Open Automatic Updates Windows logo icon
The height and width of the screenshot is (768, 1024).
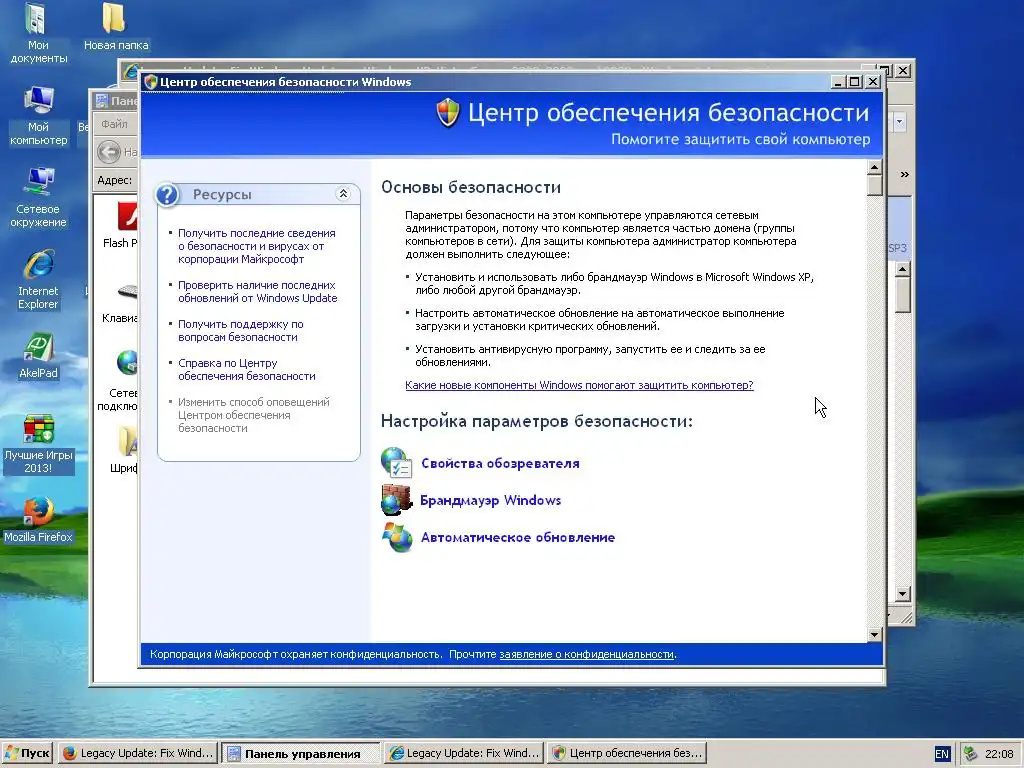tap(397, 537)
